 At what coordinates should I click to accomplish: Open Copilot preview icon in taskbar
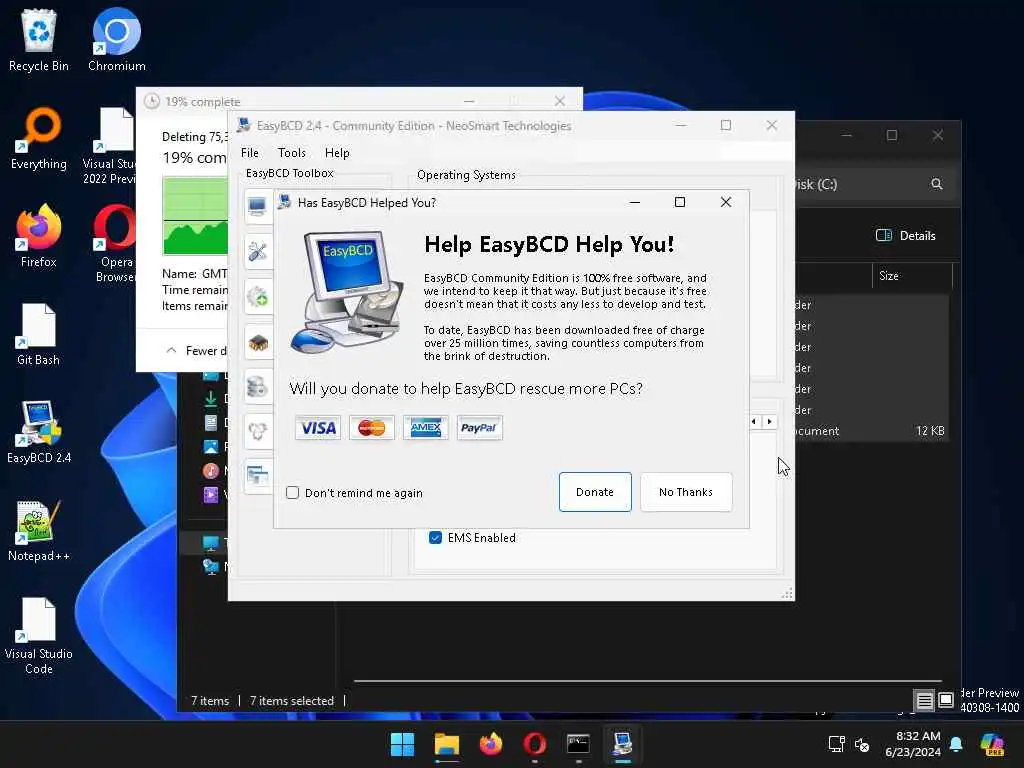(x=993, y=744)
